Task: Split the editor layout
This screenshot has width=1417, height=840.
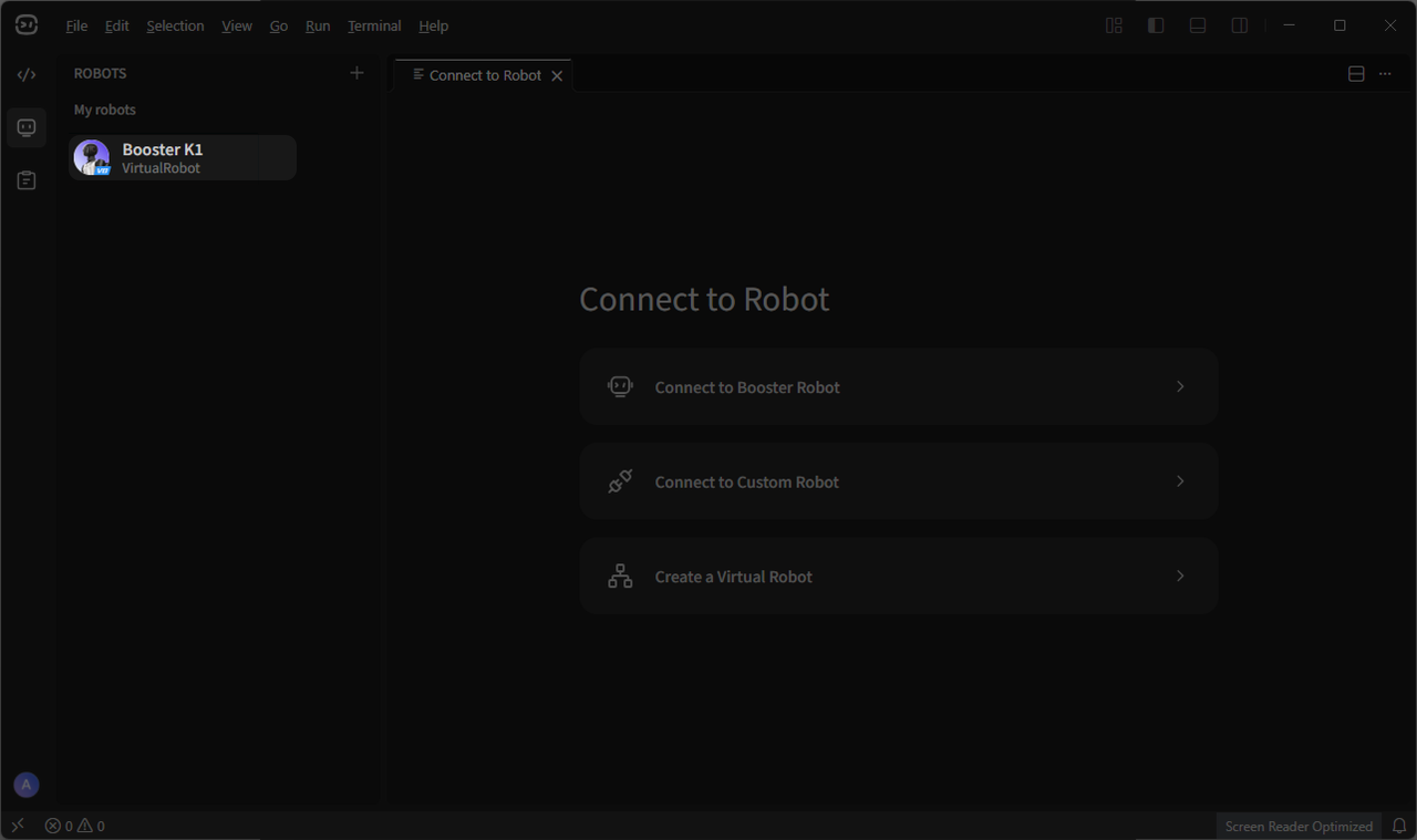Action: [1356, 74]
